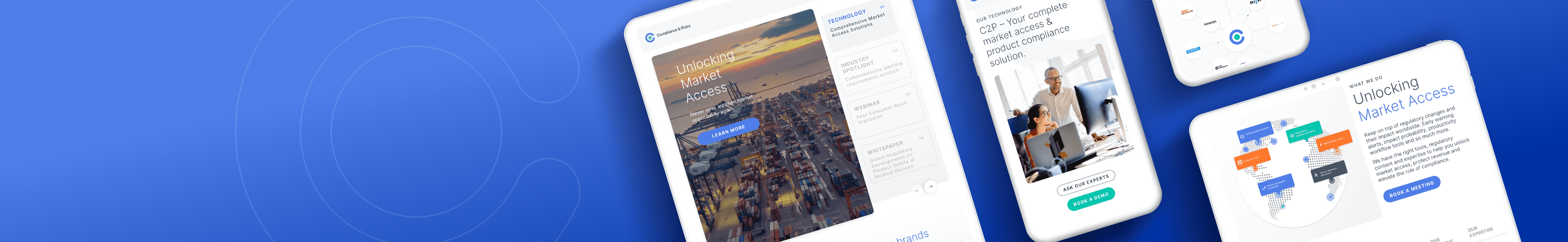Click the 'C2P – Your complete market access' heading
Viewport: 1568px width, 242px height.
[x=1025, y=34]
